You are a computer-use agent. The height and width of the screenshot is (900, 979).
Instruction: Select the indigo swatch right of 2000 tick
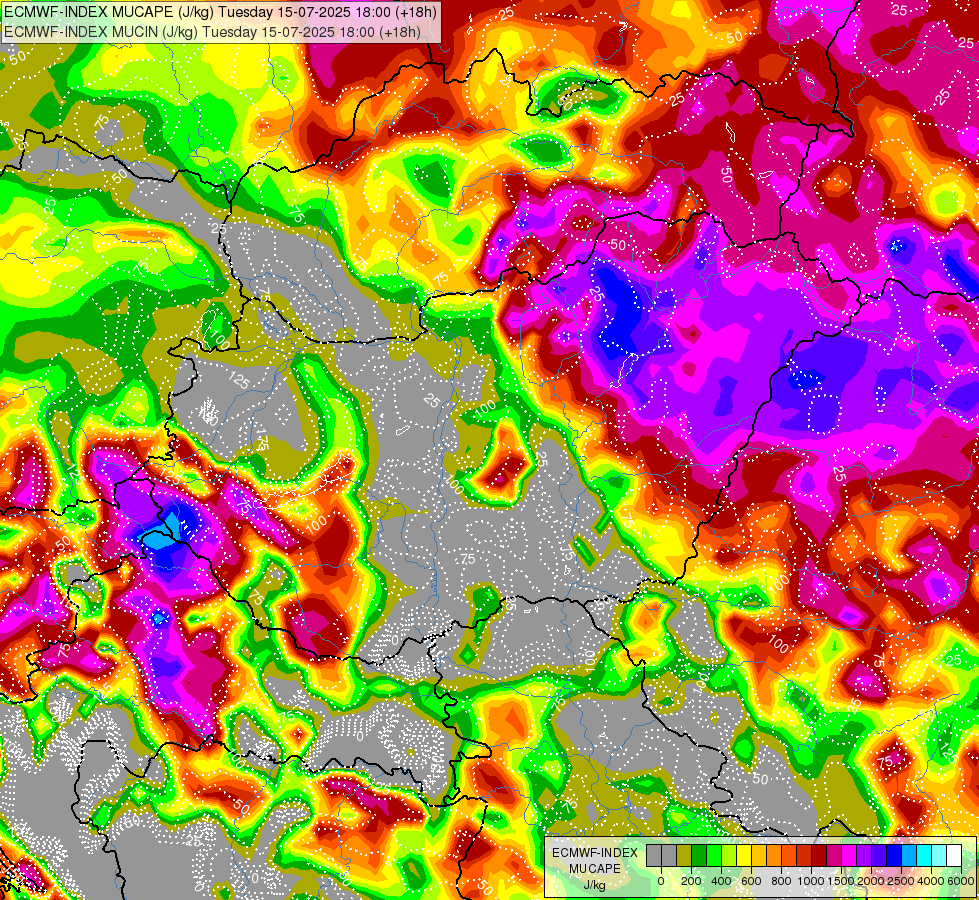[x=879, y=856]
